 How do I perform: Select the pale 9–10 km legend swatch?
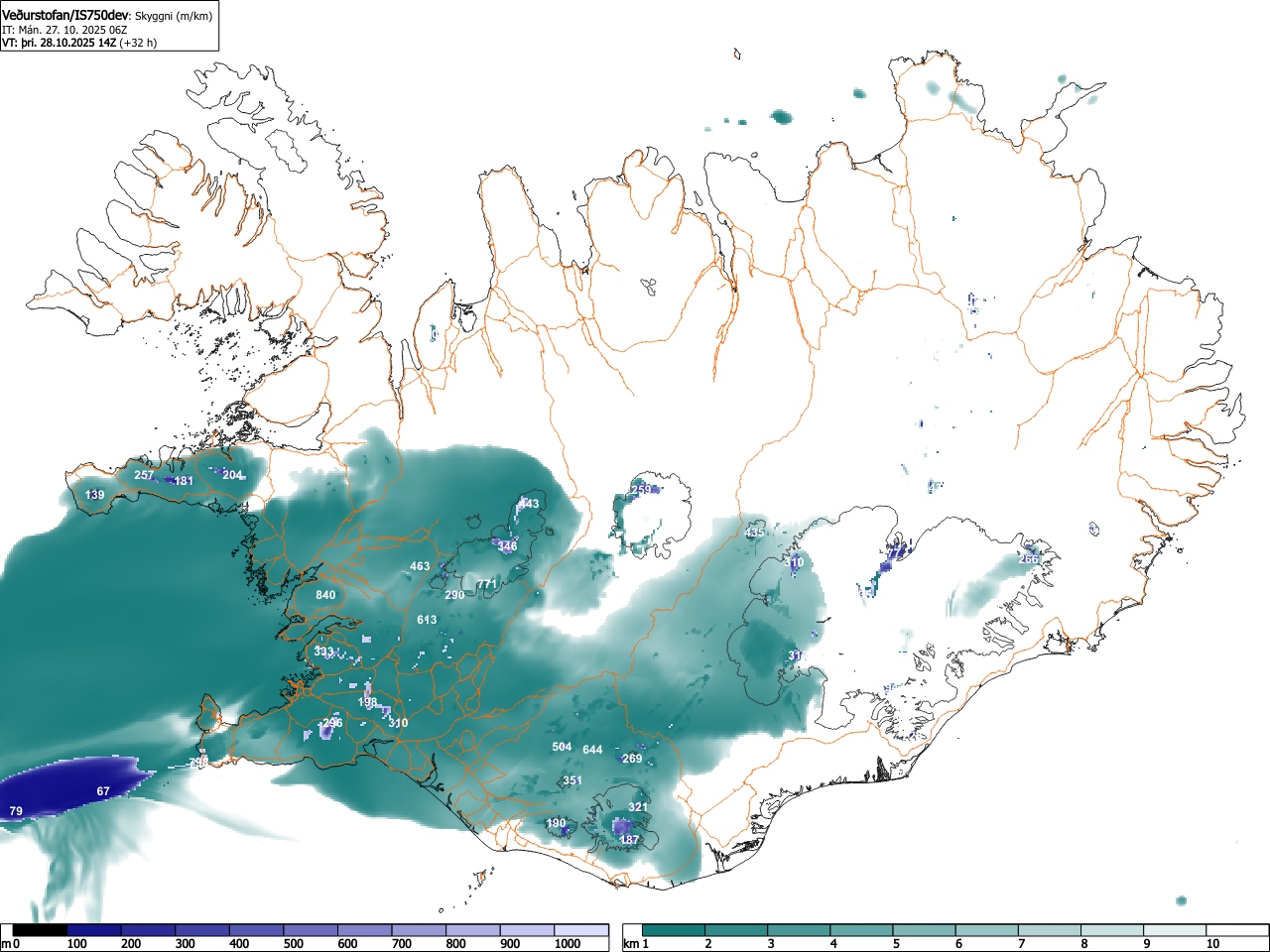[1175, 930]
